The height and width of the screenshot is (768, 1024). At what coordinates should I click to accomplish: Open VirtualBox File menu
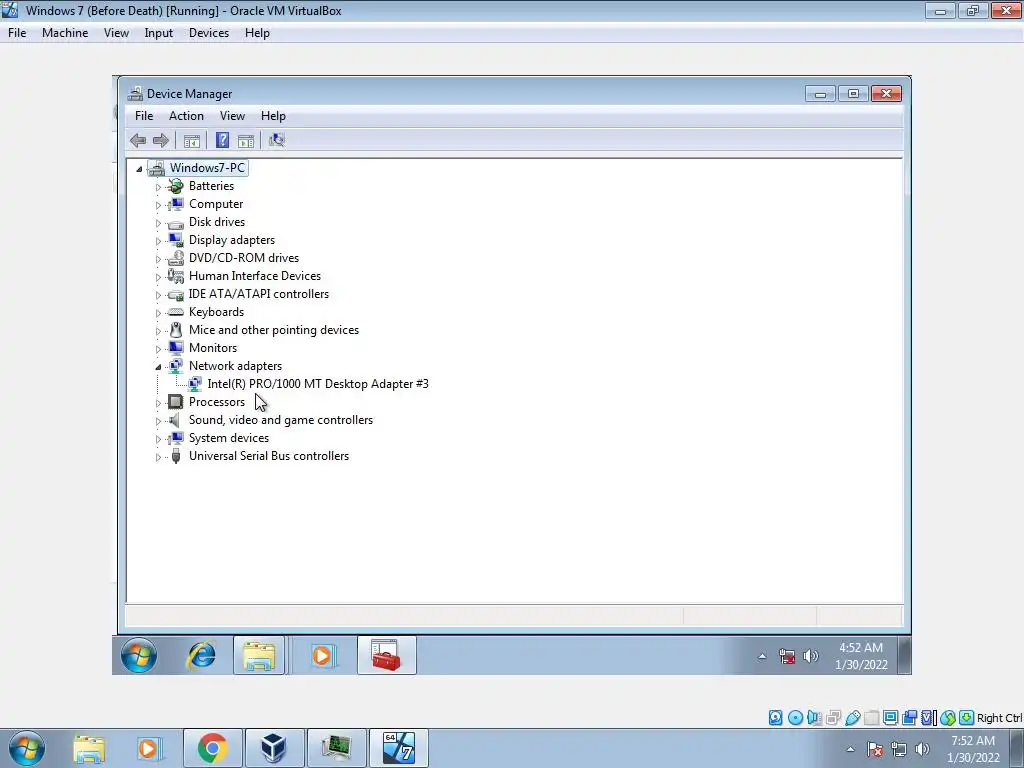[17, 33]
